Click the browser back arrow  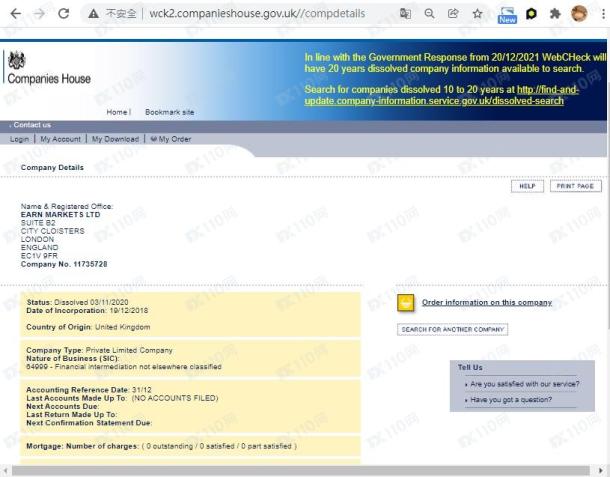click(x=16, y=14)
